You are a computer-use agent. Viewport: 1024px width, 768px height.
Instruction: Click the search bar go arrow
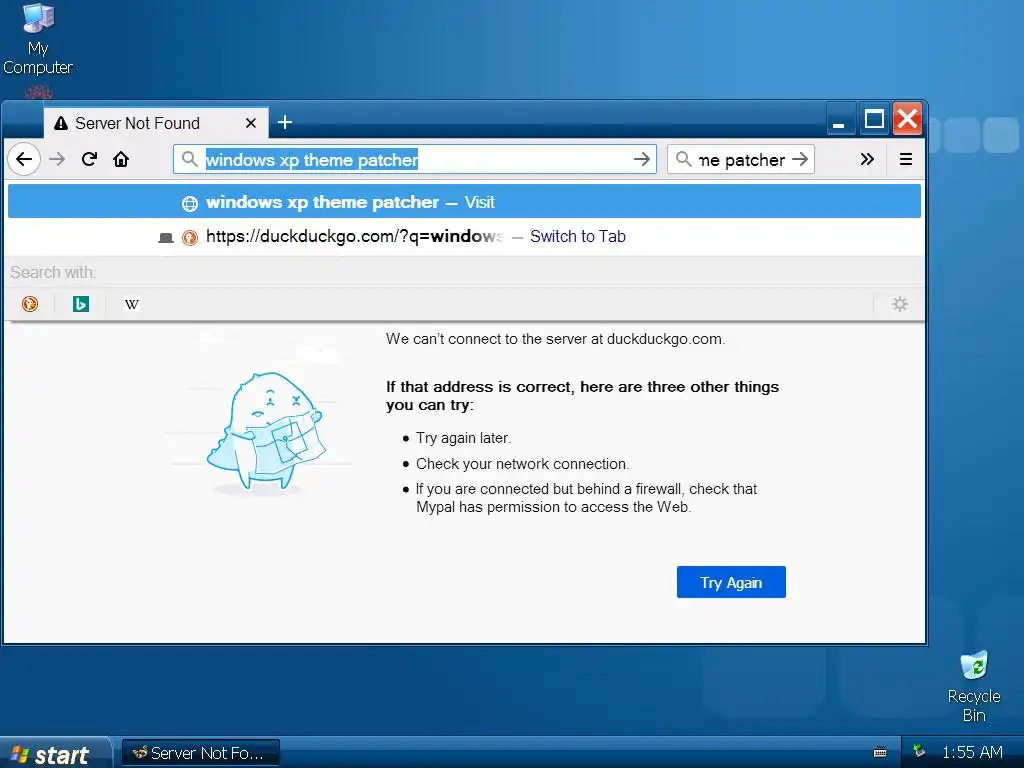800,159
